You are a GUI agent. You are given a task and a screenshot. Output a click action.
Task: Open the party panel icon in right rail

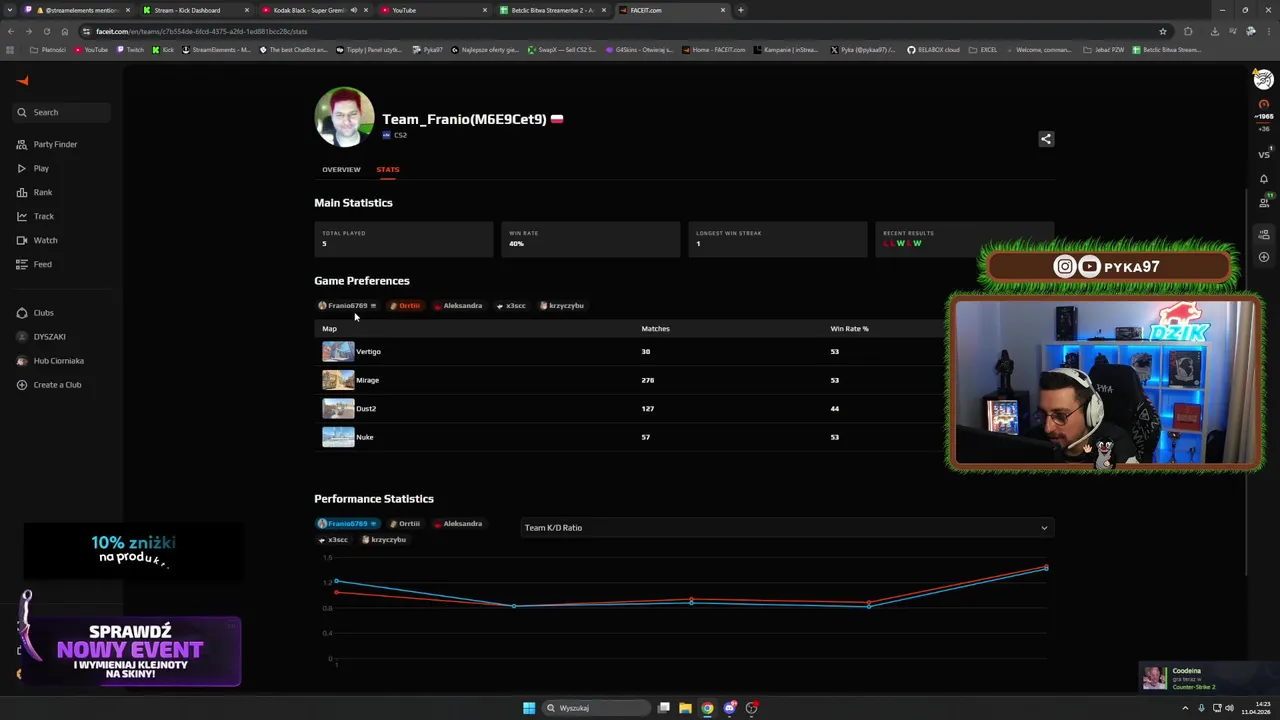pyautogui.click(x=1264, y=235)
